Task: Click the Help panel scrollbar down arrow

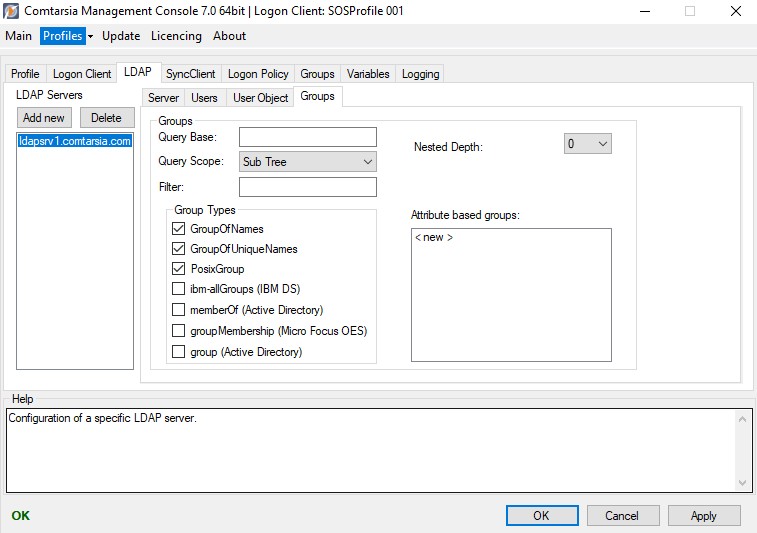Action: [x=742, y=483]
